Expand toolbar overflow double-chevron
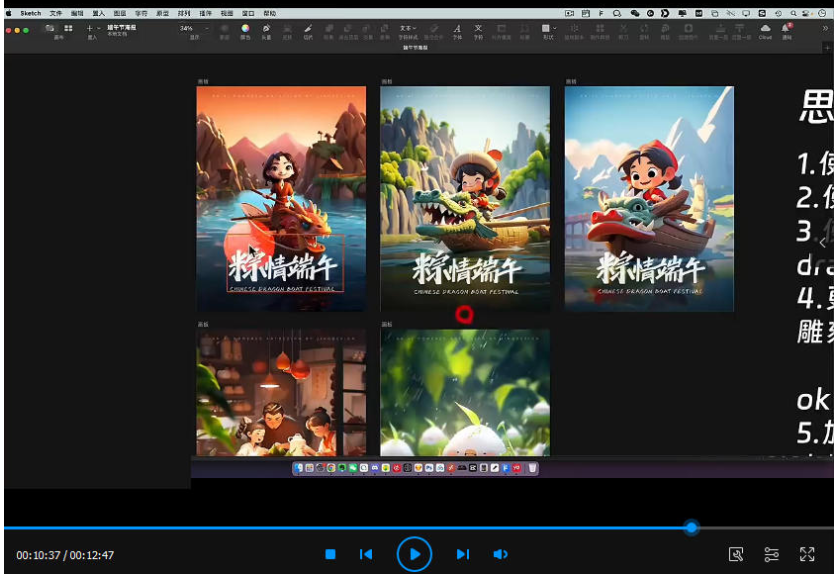Screen dimensions: 838x575 click(x=826, y=29)
